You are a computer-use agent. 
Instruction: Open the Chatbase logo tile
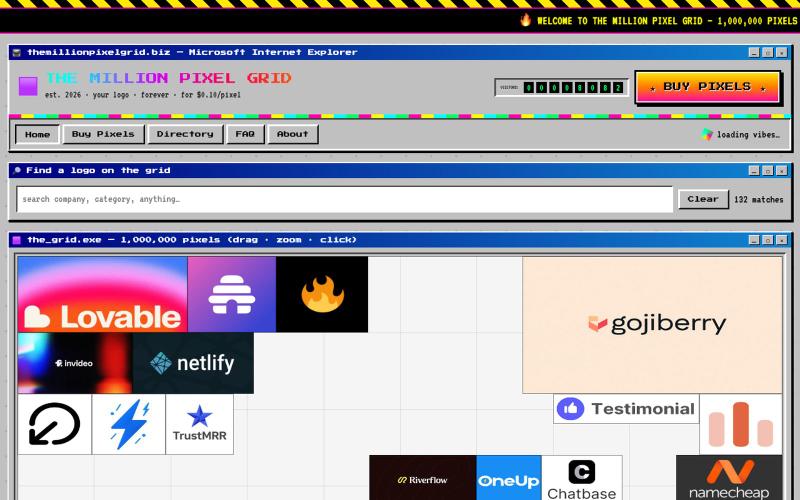pos(582,478)
